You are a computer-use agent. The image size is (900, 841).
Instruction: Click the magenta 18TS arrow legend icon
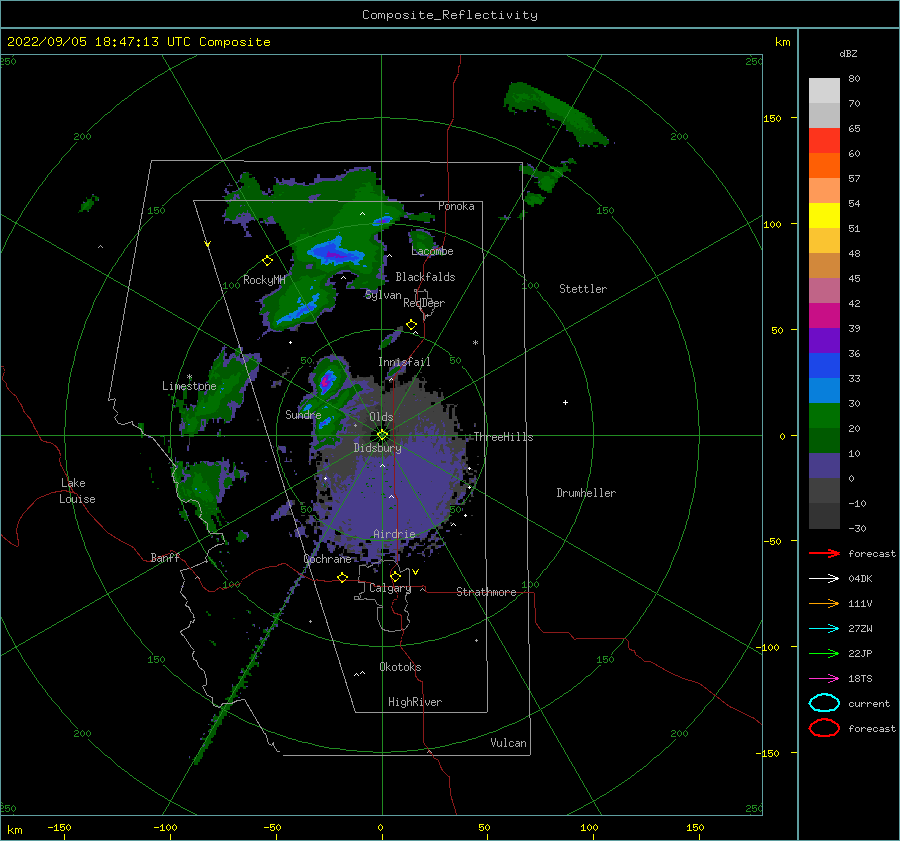[x=824, y=679]
